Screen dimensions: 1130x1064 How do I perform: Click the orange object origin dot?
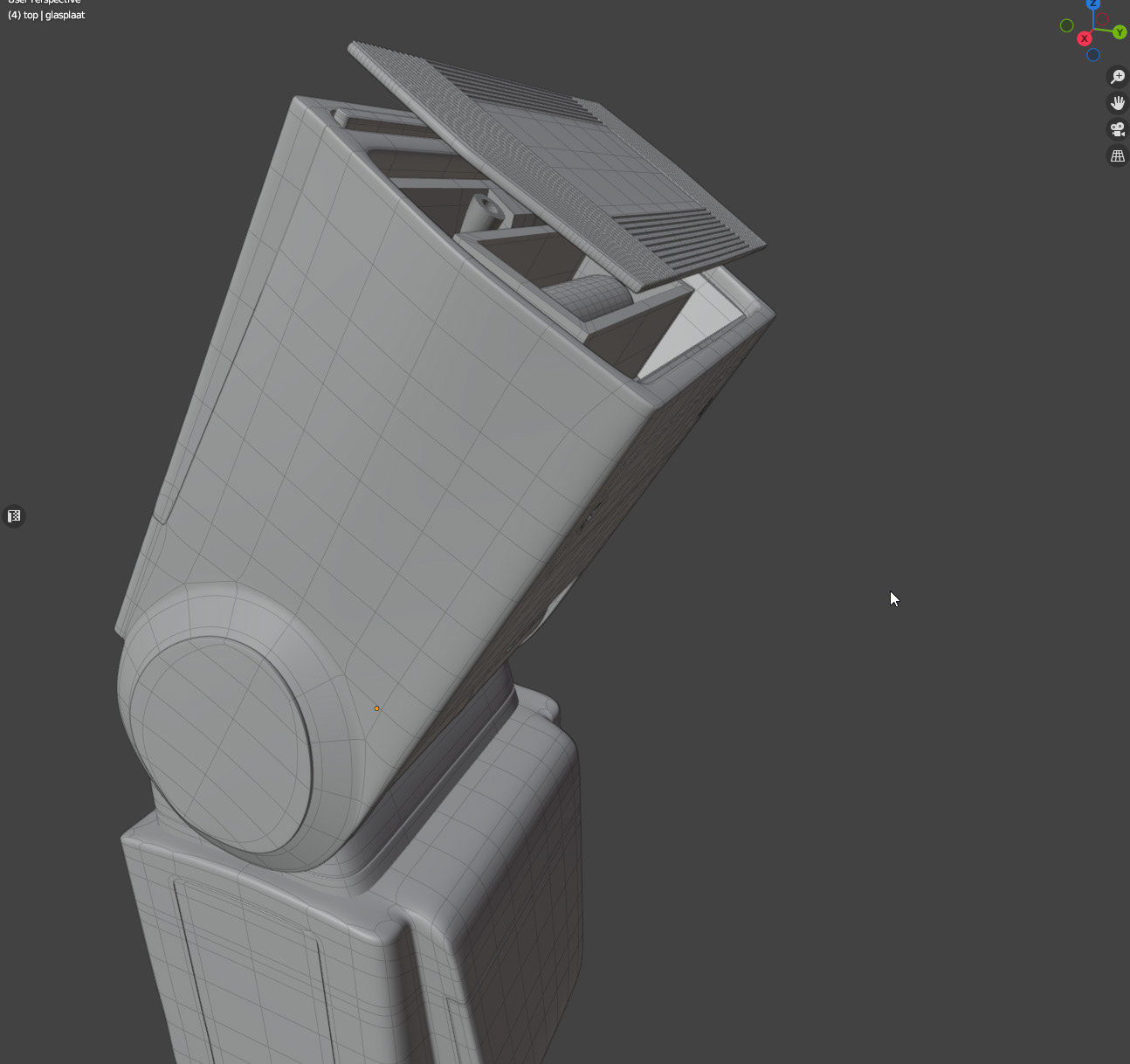coord(376,708)
